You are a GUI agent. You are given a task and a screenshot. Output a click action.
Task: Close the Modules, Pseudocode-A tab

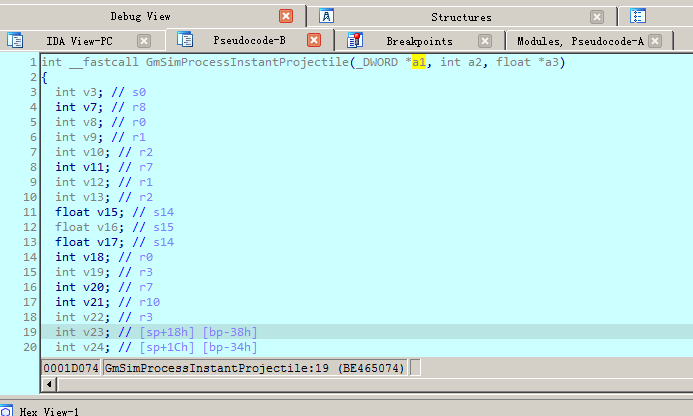(x=655, y=41)
